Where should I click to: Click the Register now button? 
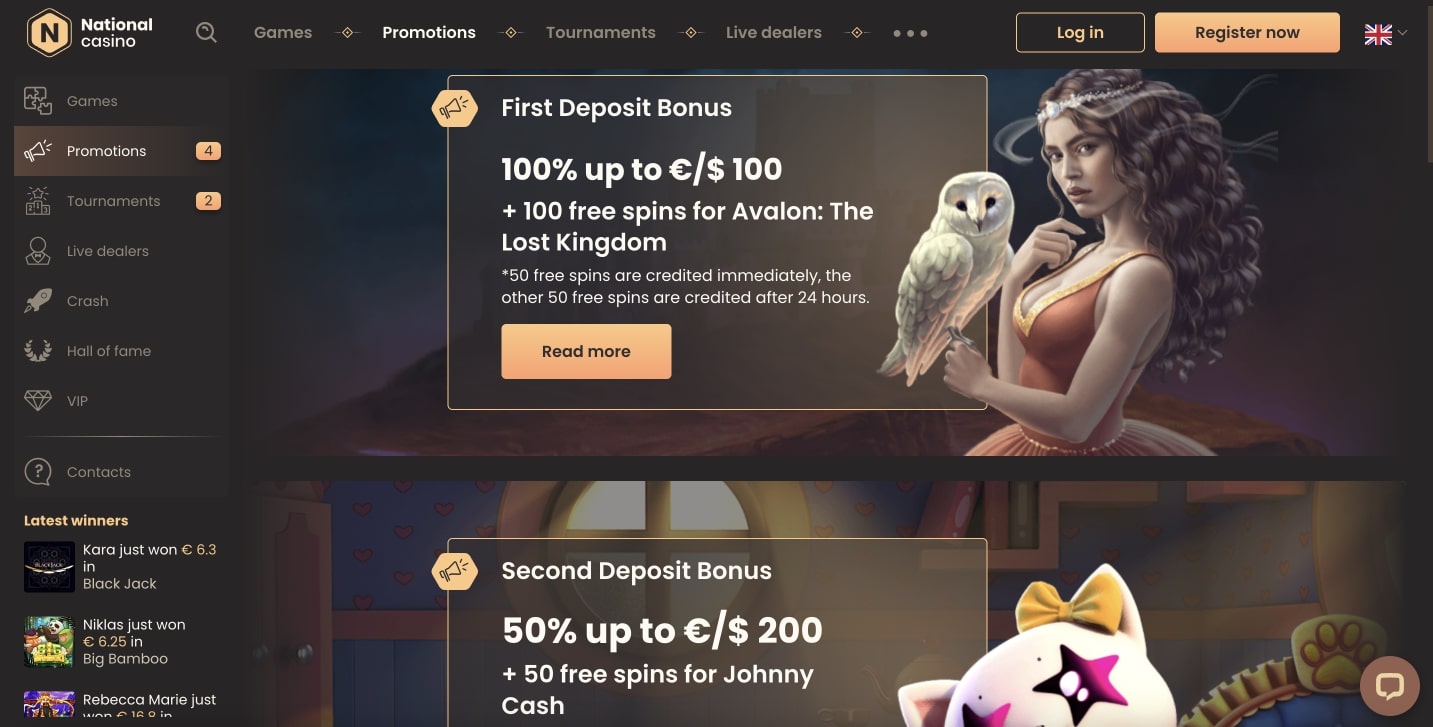pyautogui.click(x=1247, y=33)
